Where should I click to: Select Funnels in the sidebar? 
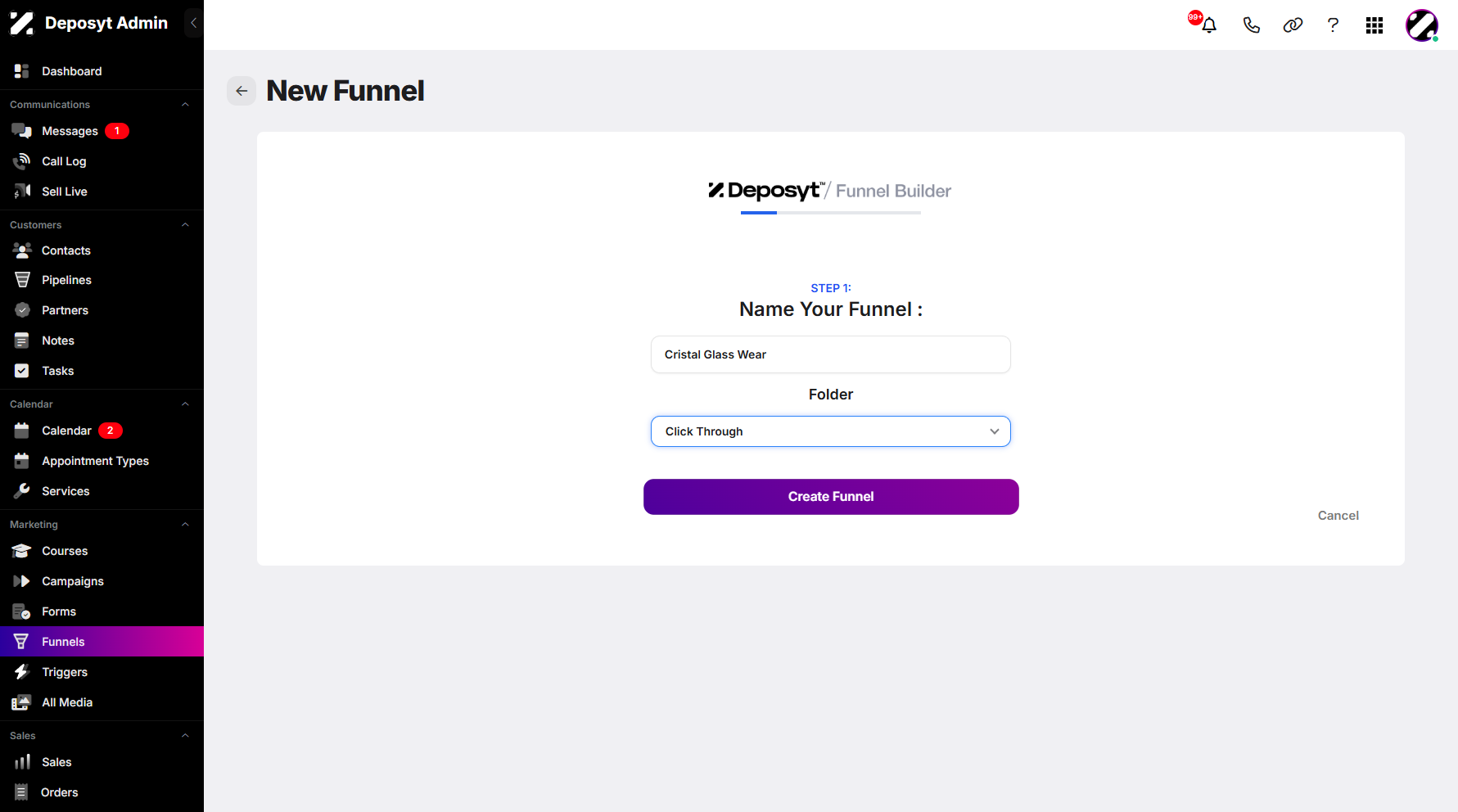(102, 642)
